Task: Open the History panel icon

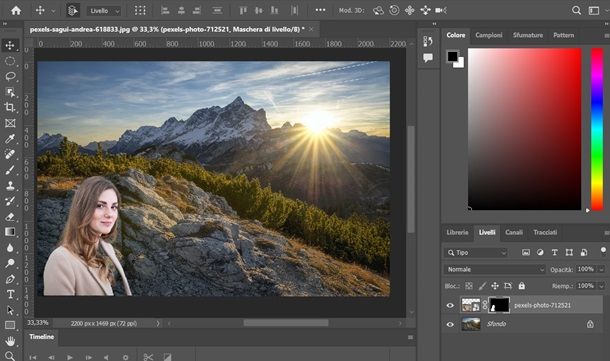Action: (428, 41)
